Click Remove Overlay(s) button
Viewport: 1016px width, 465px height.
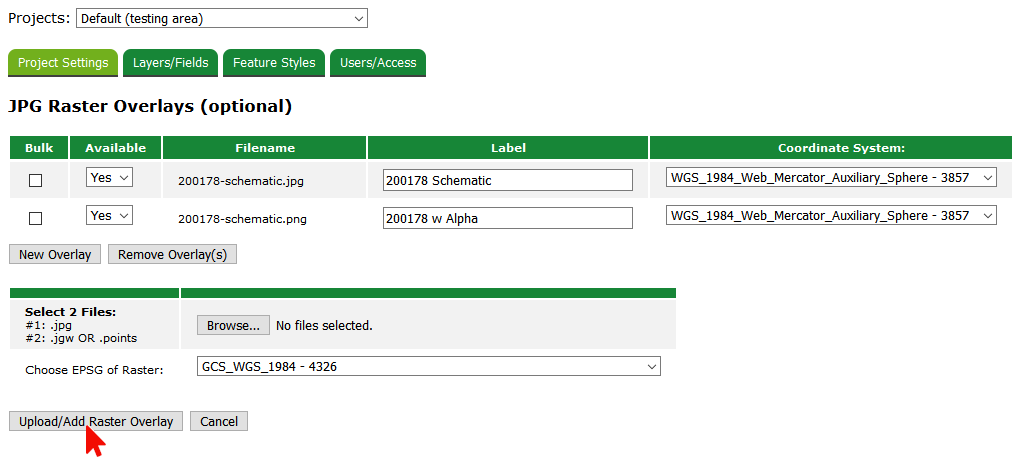click(x=172, y=254)
